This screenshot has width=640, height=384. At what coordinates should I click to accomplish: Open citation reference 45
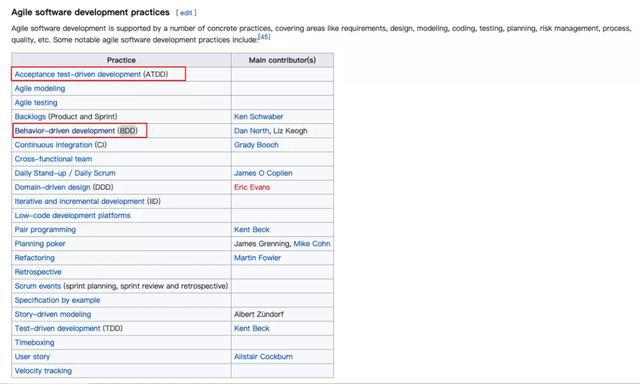264,37
